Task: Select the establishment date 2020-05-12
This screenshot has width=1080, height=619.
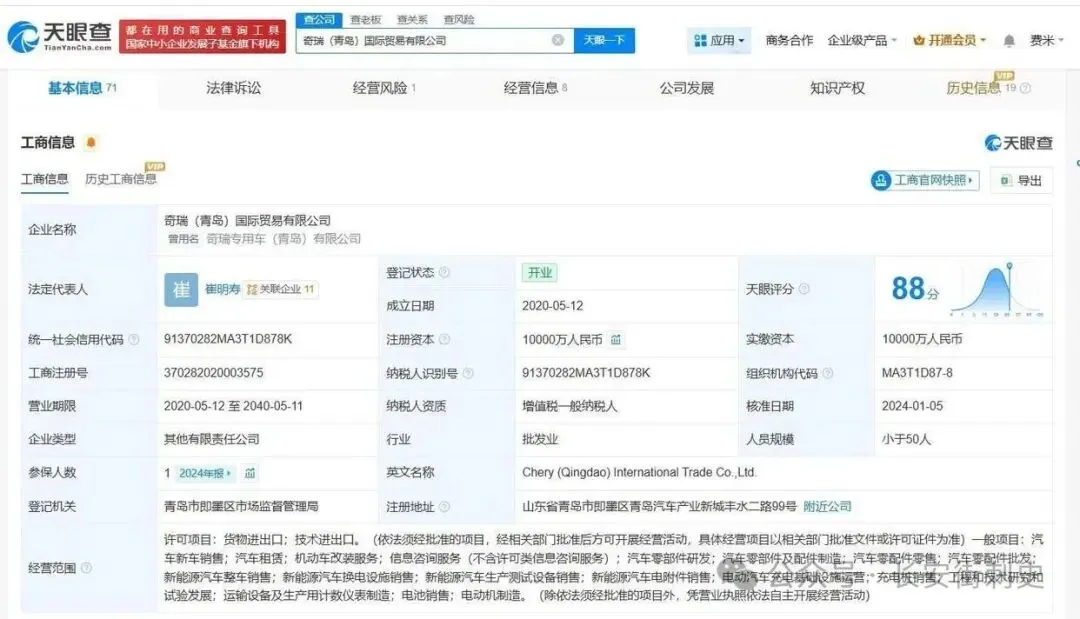Action: pyautogui.click(x=552, y=306)
